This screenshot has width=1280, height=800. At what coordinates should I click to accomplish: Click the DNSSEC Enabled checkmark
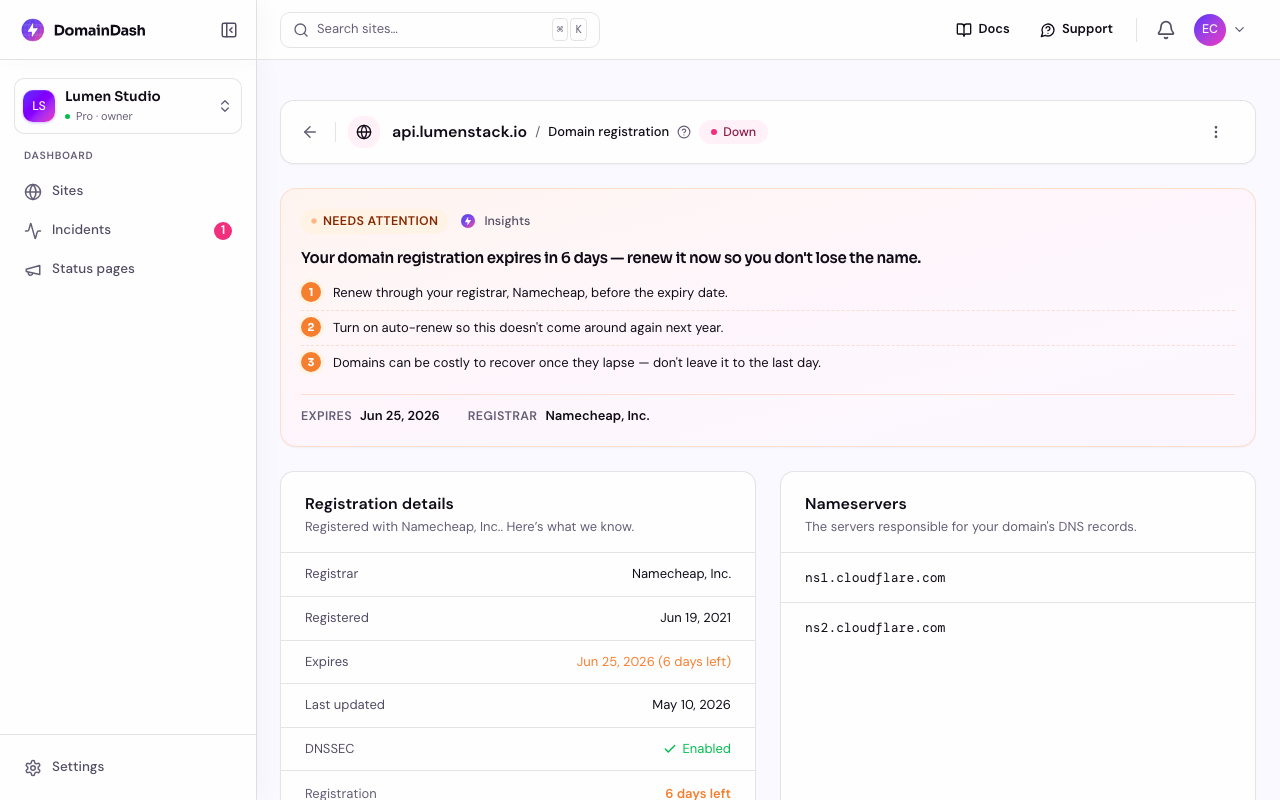670,749
